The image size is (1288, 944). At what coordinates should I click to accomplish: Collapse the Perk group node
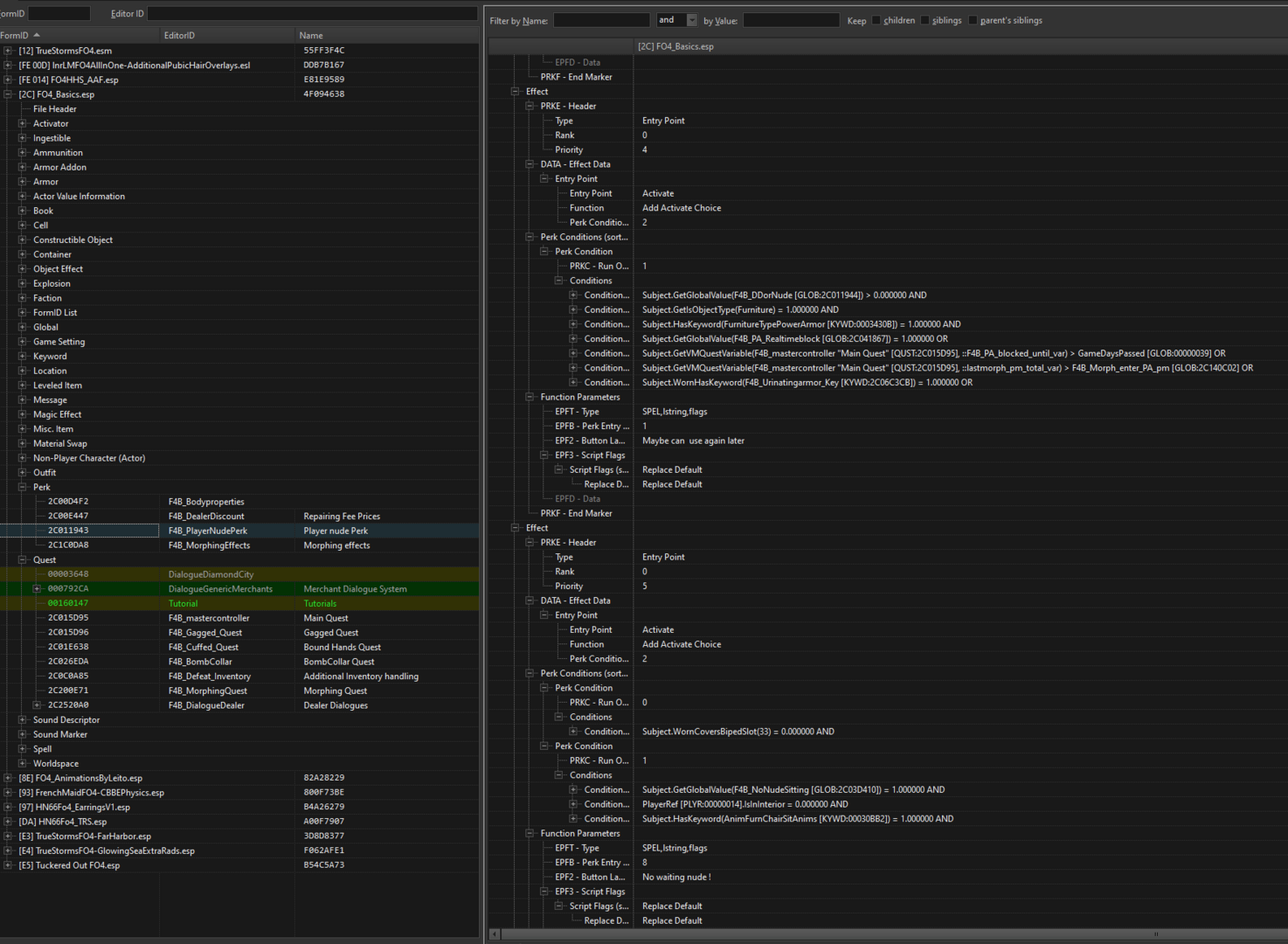click(22, 487)
